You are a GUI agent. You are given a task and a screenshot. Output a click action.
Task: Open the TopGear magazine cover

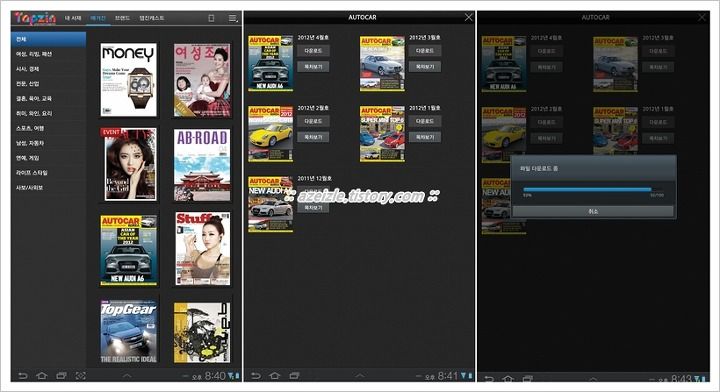pyautogui.click(x=129, y=332)
